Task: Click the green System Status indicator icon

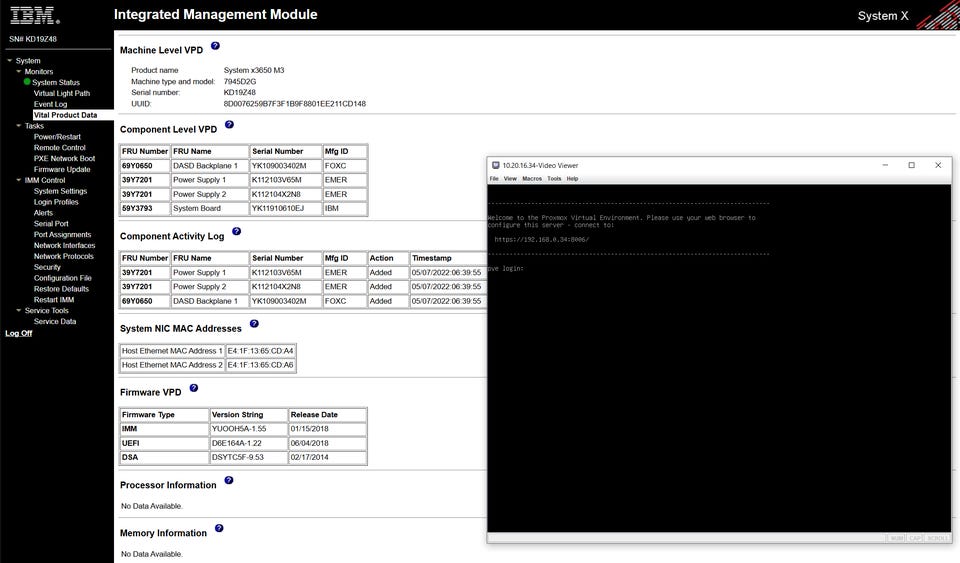Action: tap(27, 81)
